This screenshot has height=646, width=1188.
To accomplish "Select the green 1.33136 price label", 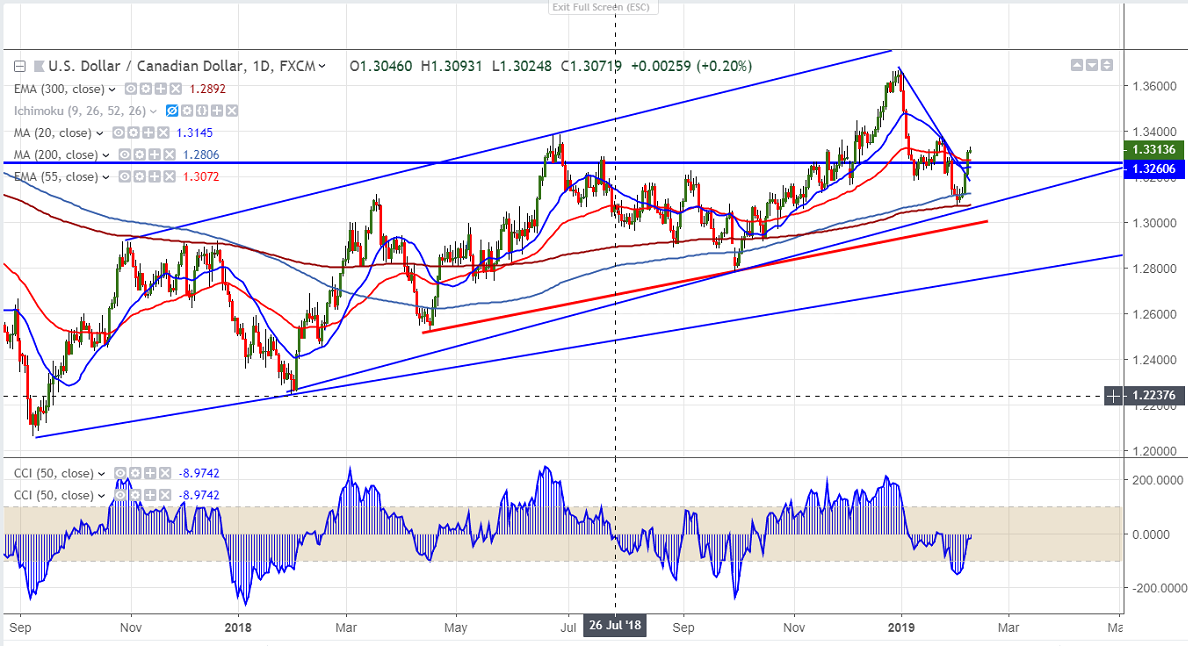I will pyautogui.click(x=1153, y=150).
